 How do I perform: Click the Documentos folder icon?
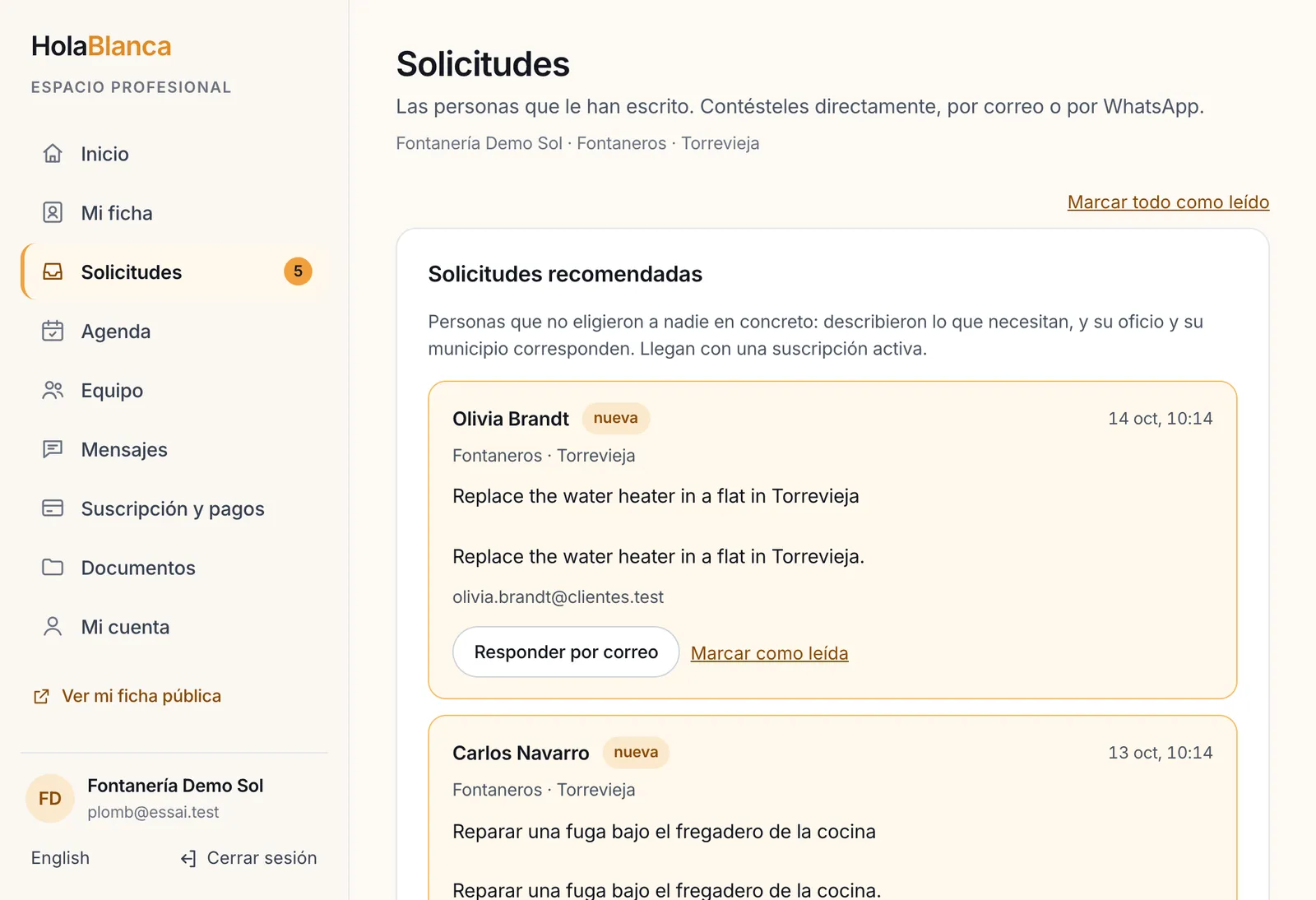tap(53, 568)
